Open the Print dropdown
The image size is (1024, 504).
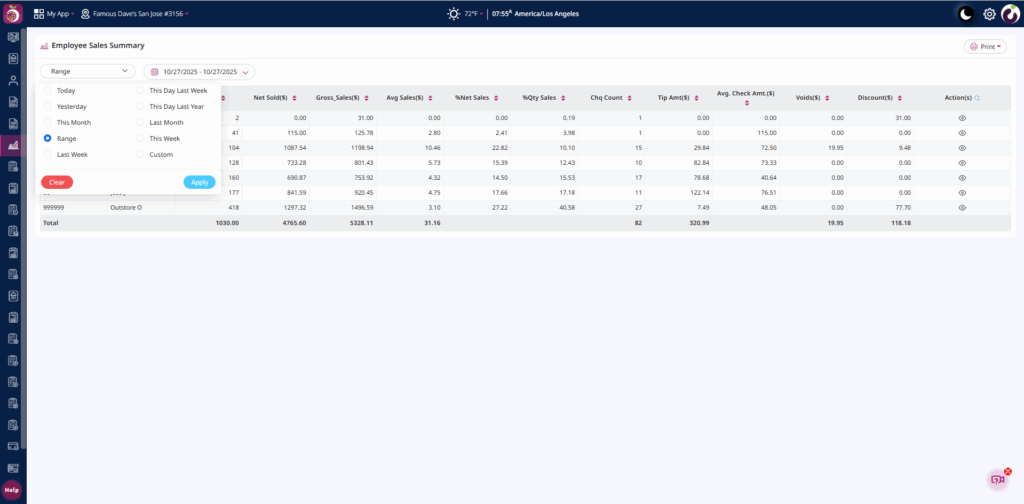coord(985,46)
